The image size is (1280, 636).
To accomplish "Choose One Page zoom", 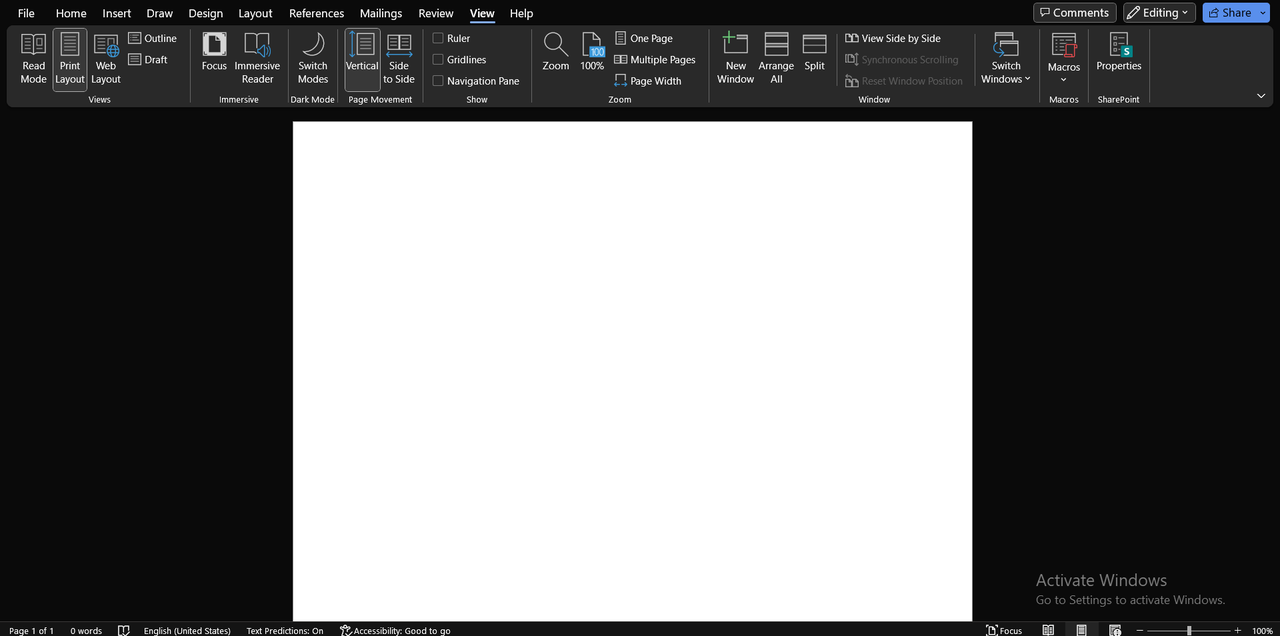I will coord(643,38).
